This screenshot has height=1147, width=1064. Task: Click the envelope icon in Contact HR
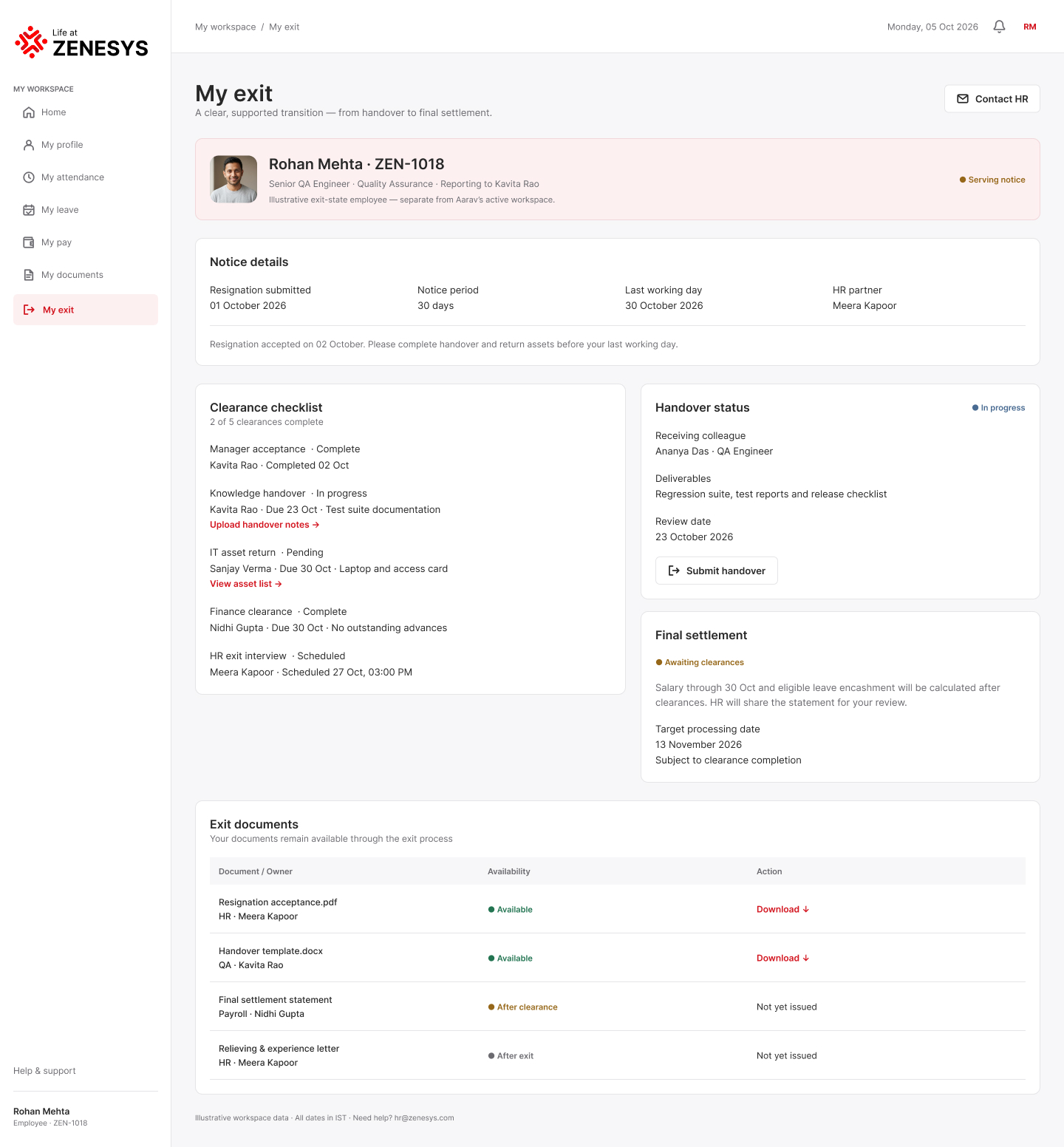click(963, 99)
